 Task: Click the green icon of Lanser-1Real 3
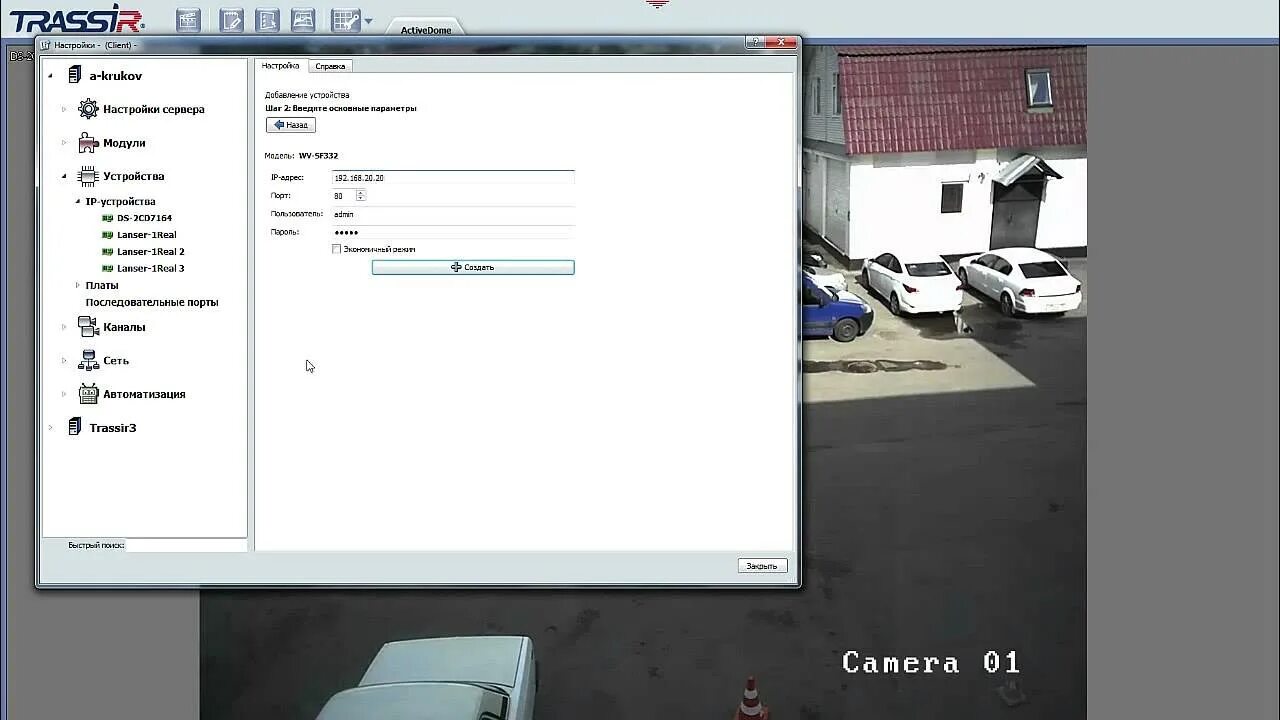tap(107, 268)
